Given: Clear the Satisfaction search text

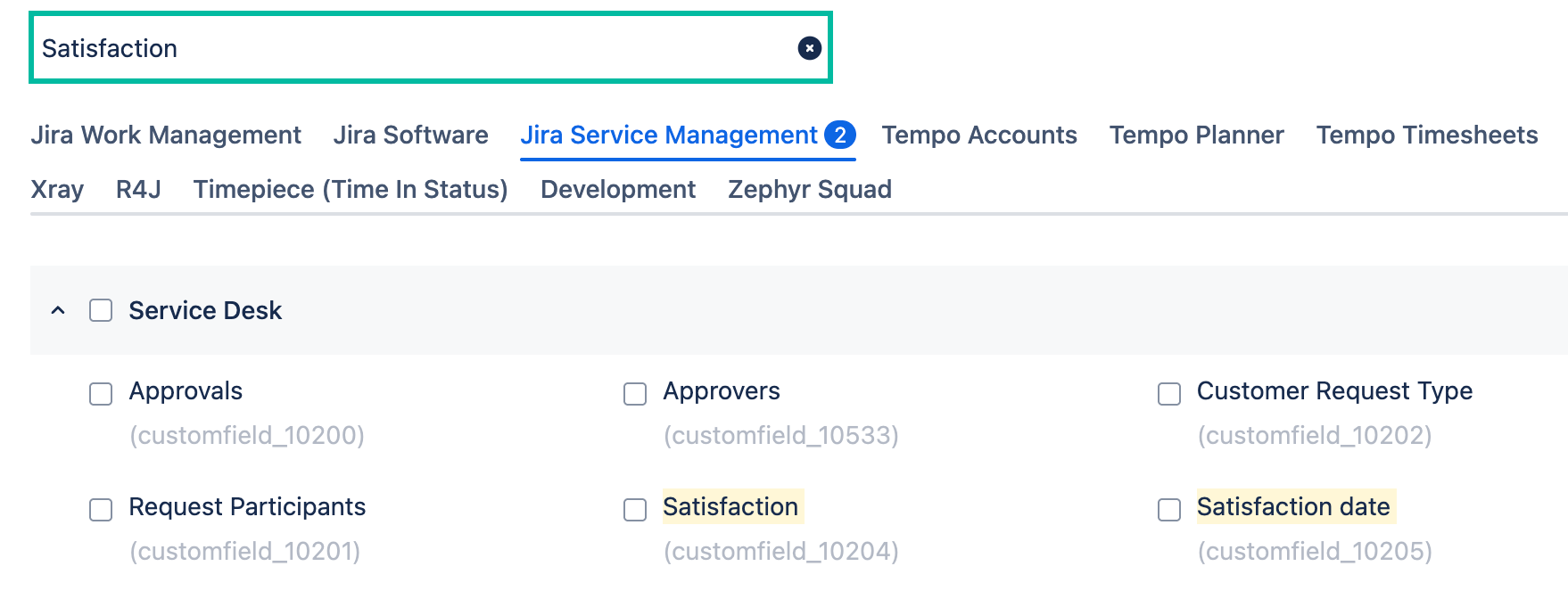Looking at the screenshot, I should (809, 48).
